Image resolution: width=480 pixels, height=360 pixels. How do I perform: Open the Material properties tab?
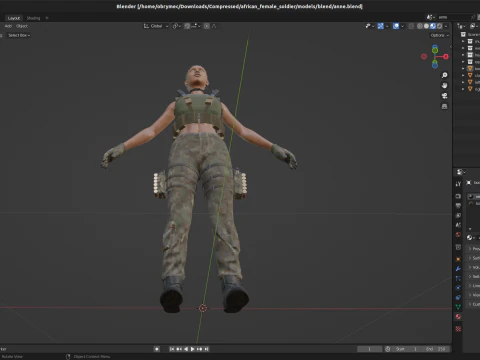tap(458, 316)
